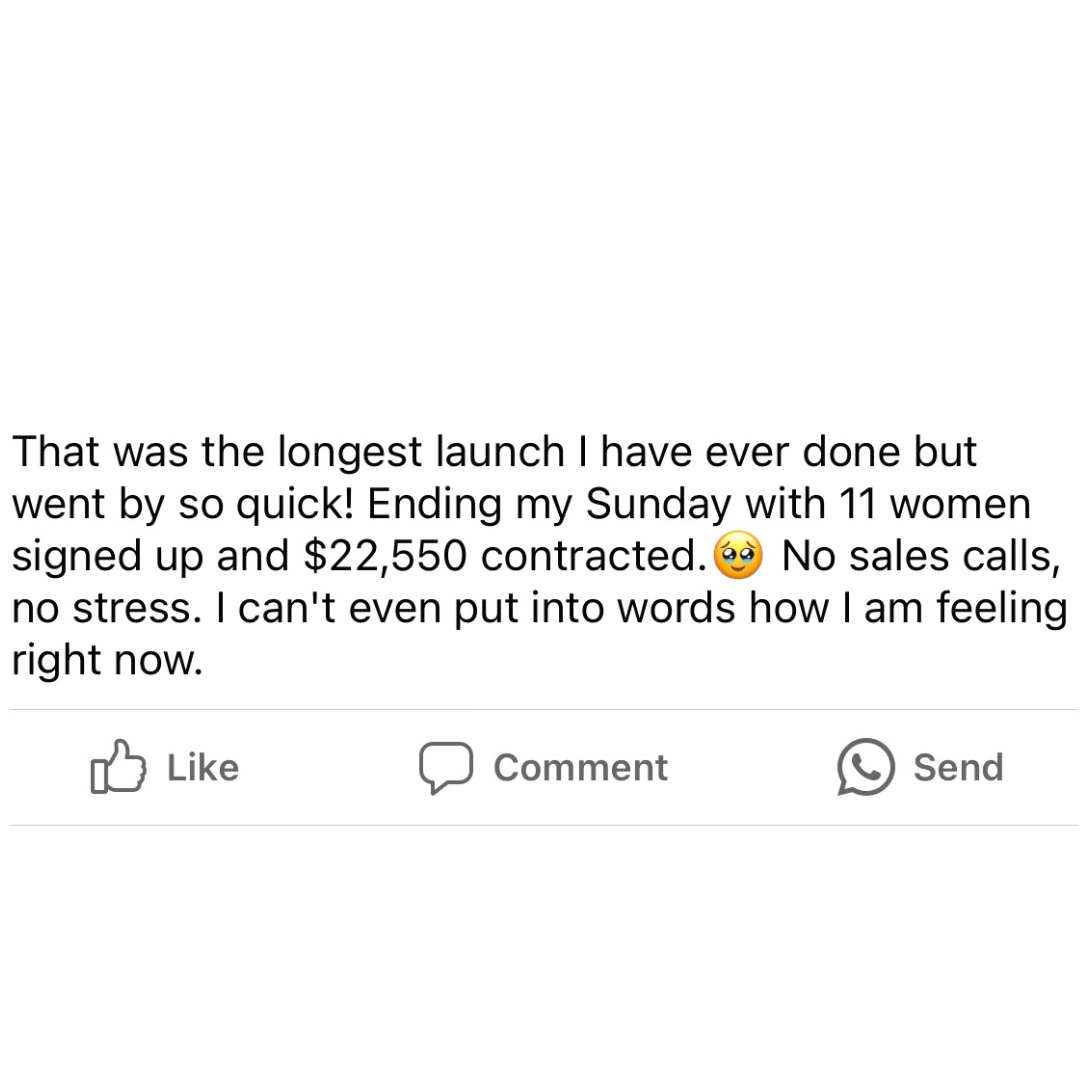Click the last line "right now."
The height and width of the screenshot is (1080, 1080).
click(x=107, y=661)
